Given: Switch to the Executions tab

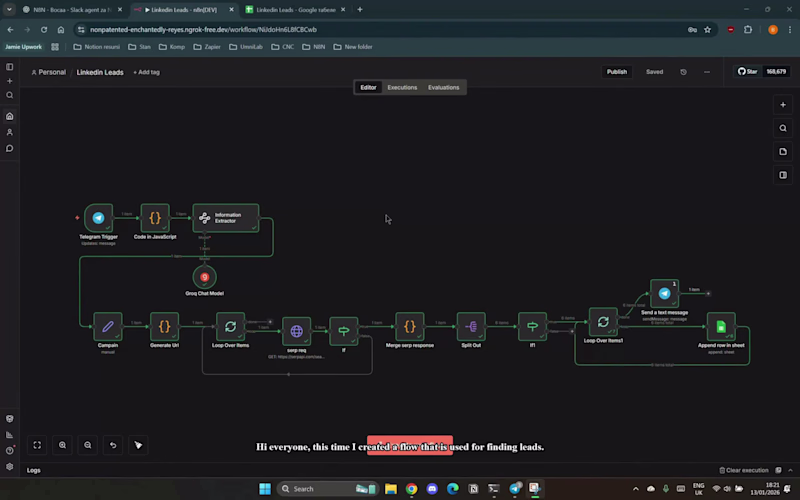Looking at the screenshot, I should (402, 87).
